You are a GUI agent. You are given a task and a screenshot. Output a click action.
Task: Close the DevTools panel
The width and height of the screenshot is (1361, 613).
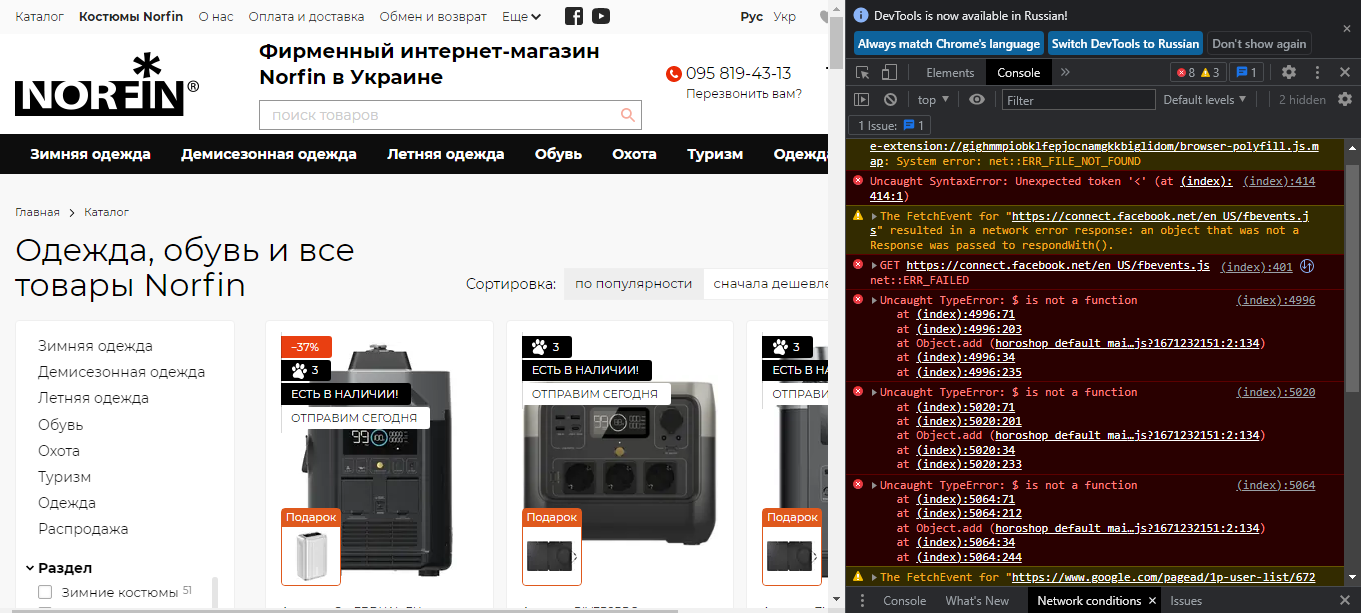click(x=1345, y=72)
